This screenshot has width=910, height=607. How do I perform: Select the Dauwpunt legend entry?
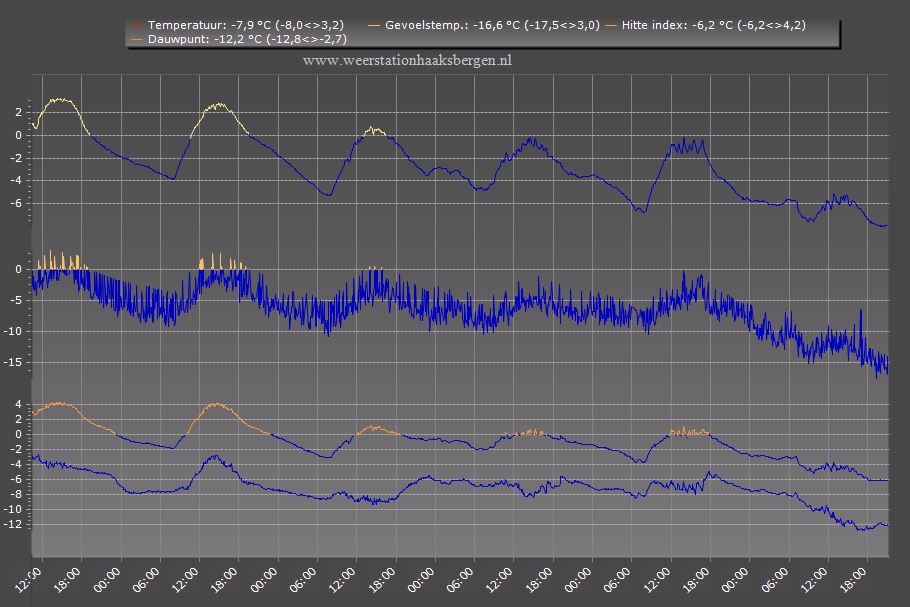pyautogui.click(x=239, y=39)
